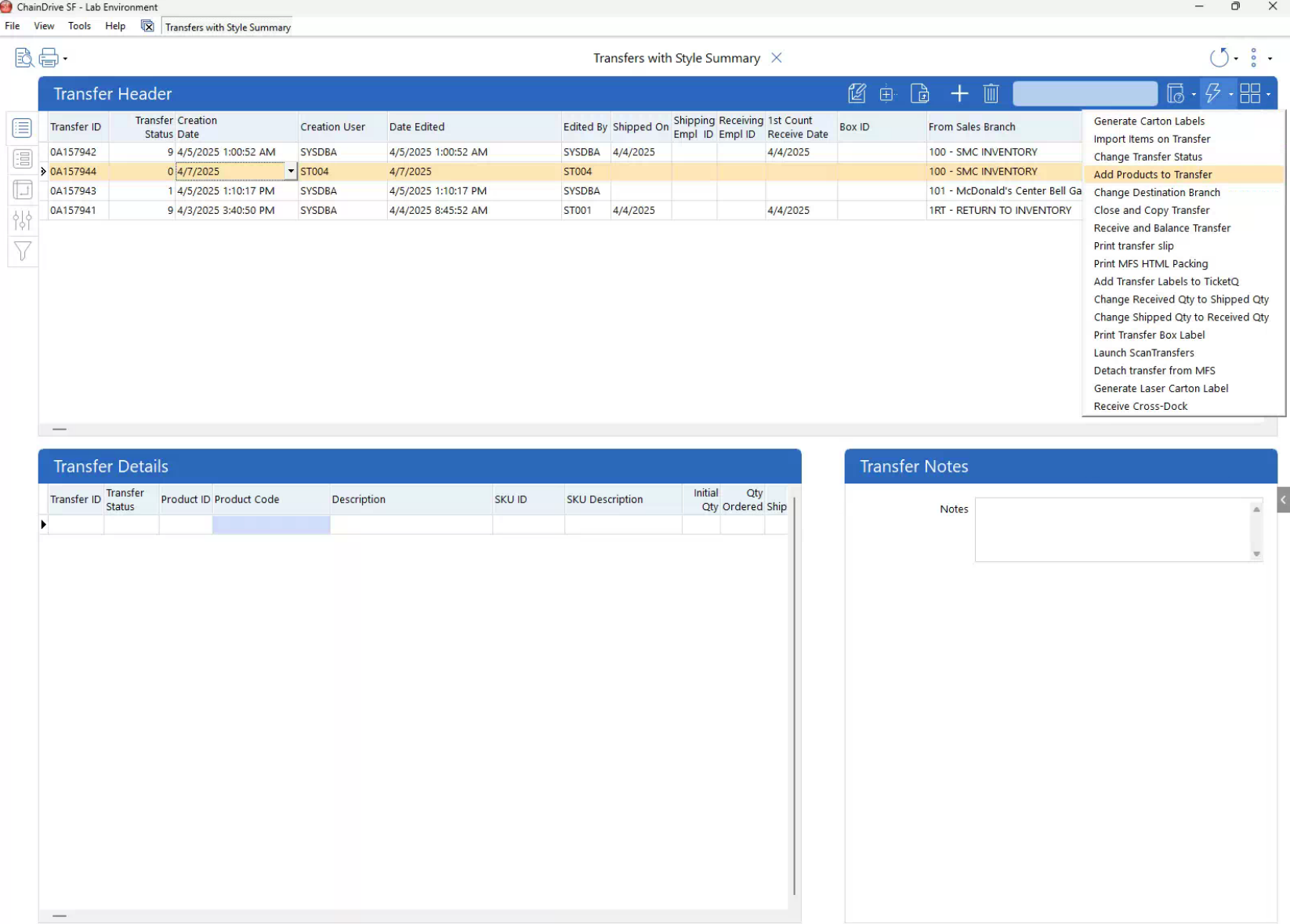The height and width of the screenshot is (924, 1290).
Task: Open the layout grid icon
Action: pyautogui.click(x=1250, y=94)
